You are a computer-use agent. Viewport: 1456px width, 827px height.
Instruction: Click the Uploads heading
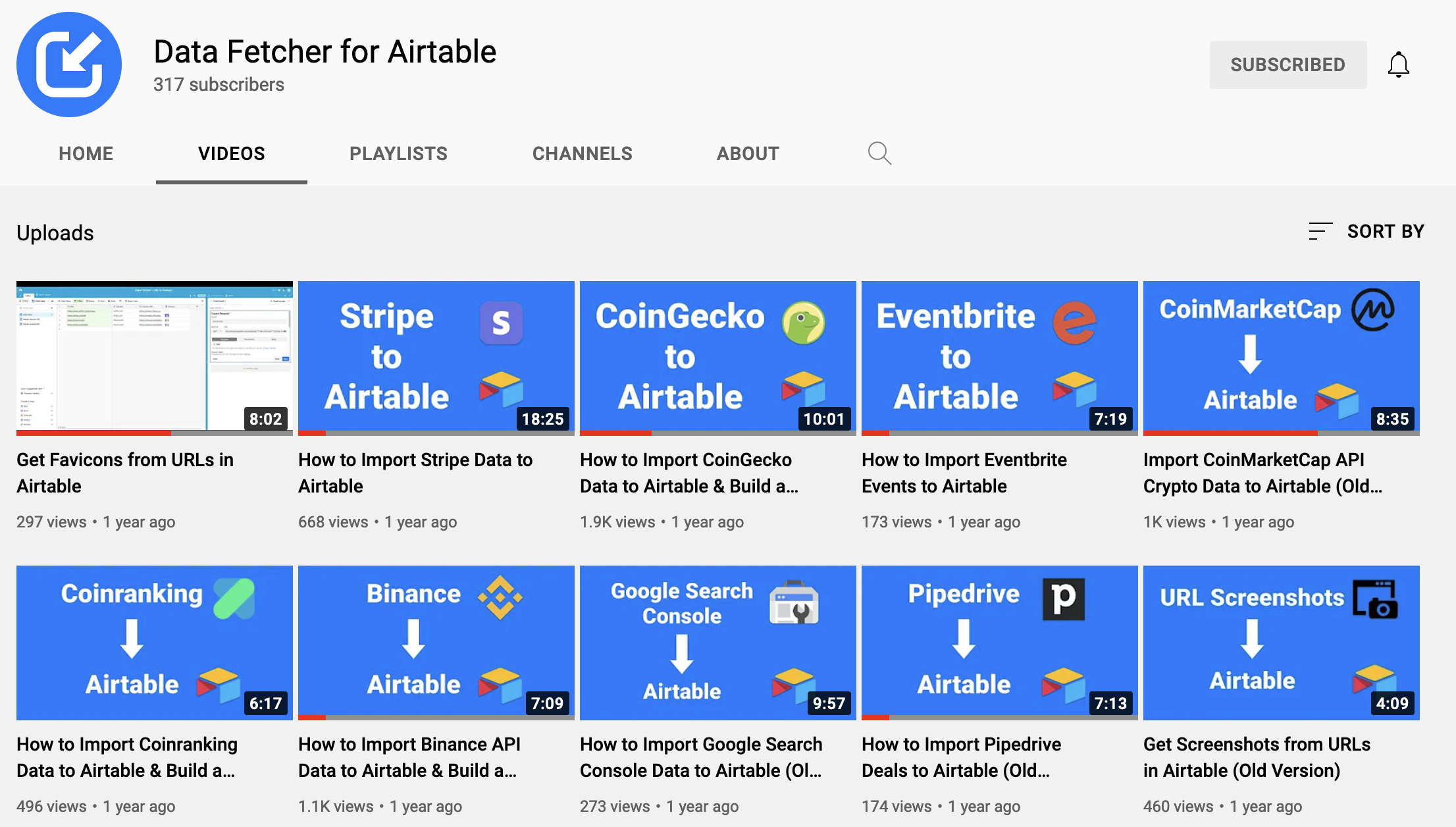(x=55, y=232)
